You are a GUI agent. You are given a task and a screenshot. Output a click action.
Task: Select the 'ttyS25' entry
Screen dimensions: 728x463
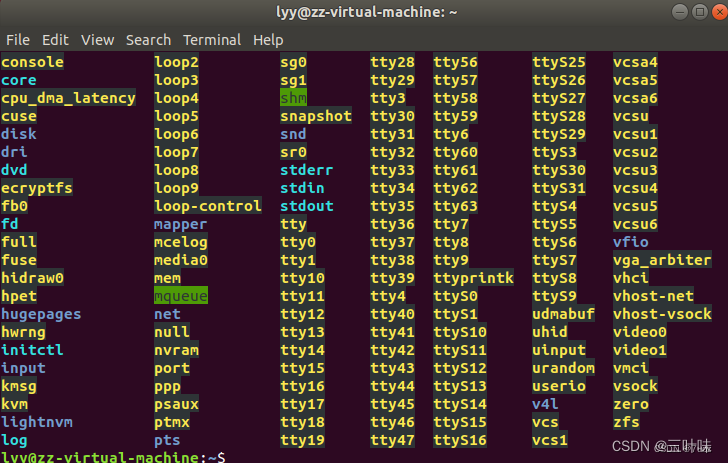[x=559, y=62]
